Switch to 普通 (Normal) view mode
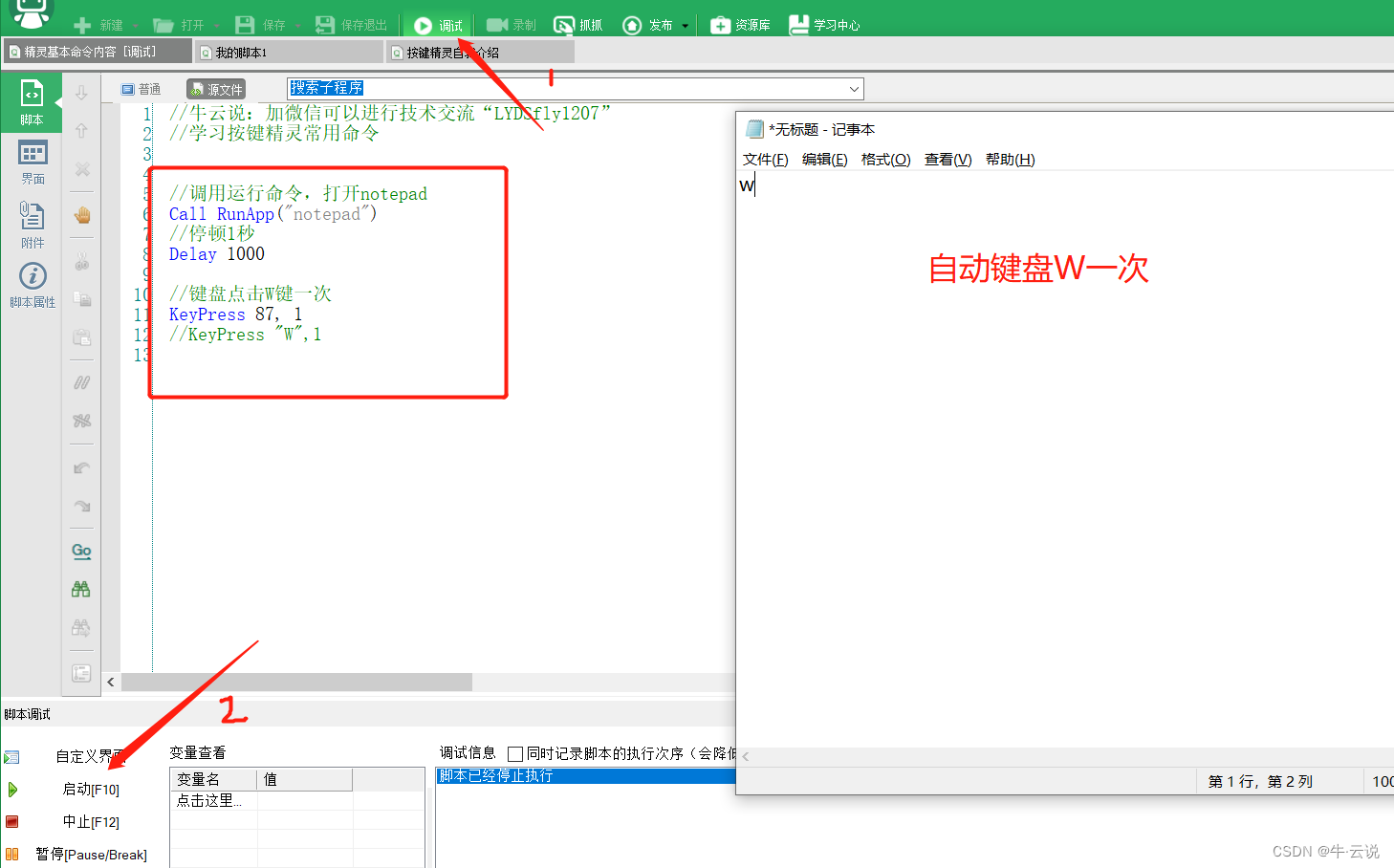 [141, 89]
